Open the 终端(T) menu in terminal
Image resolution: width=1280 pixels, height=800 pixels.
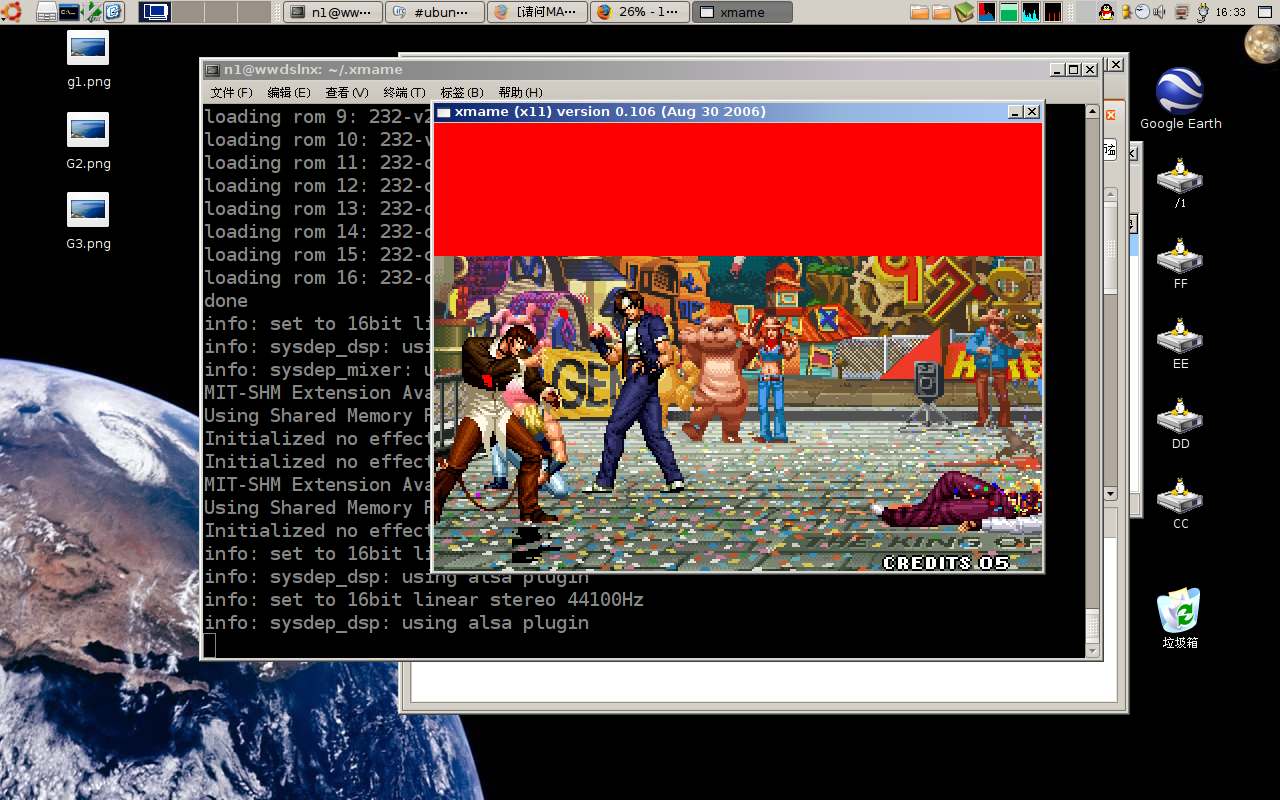point(404,92)
